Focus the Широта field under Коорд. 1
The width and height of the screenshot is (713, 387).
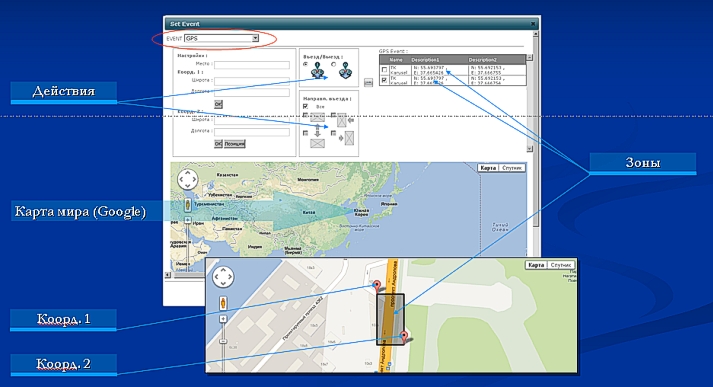pos(252,81)
